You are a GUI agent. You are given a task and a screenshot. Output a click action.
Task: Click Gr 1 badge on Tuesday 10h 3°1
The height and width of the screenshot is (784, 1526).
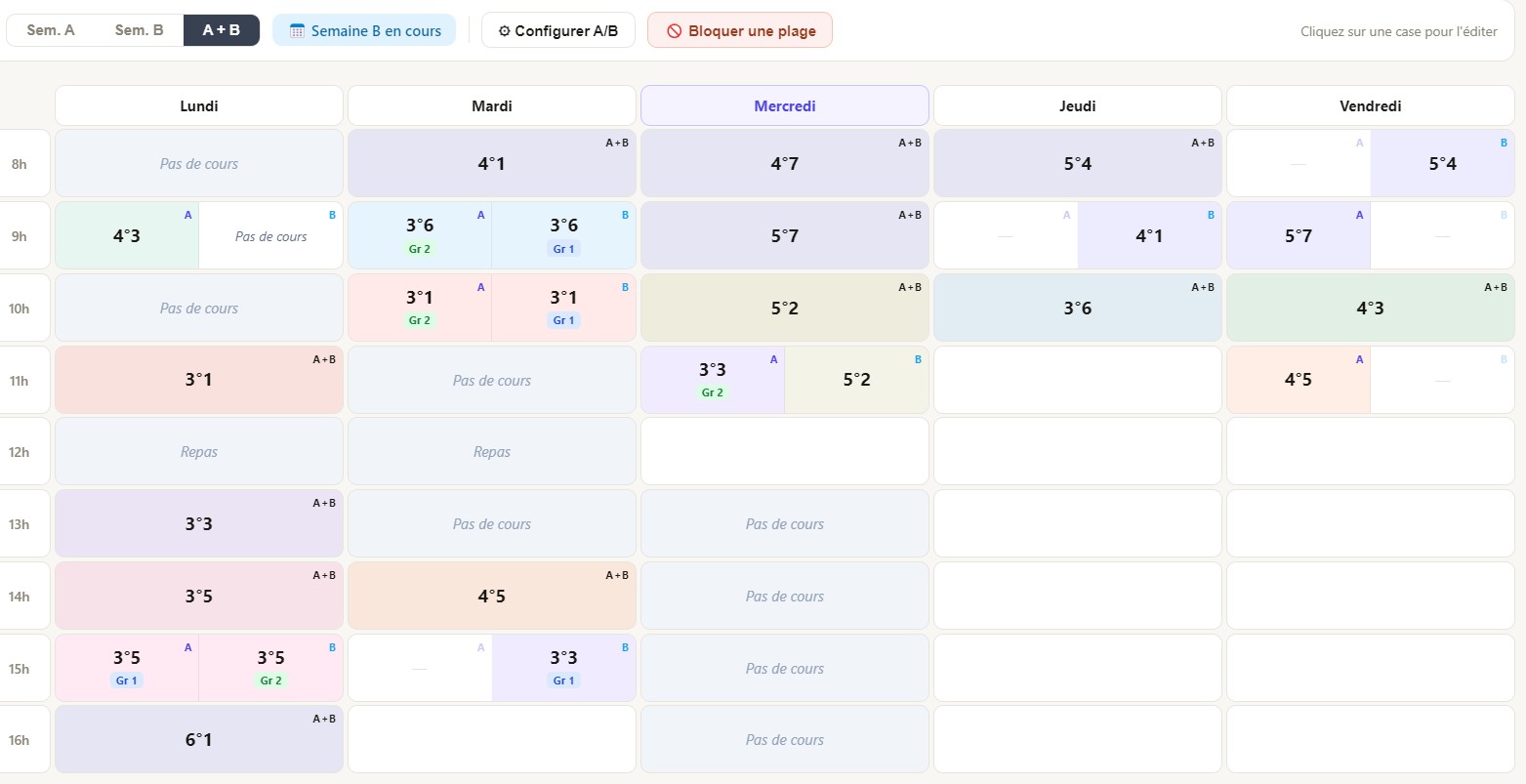(563, 320)
